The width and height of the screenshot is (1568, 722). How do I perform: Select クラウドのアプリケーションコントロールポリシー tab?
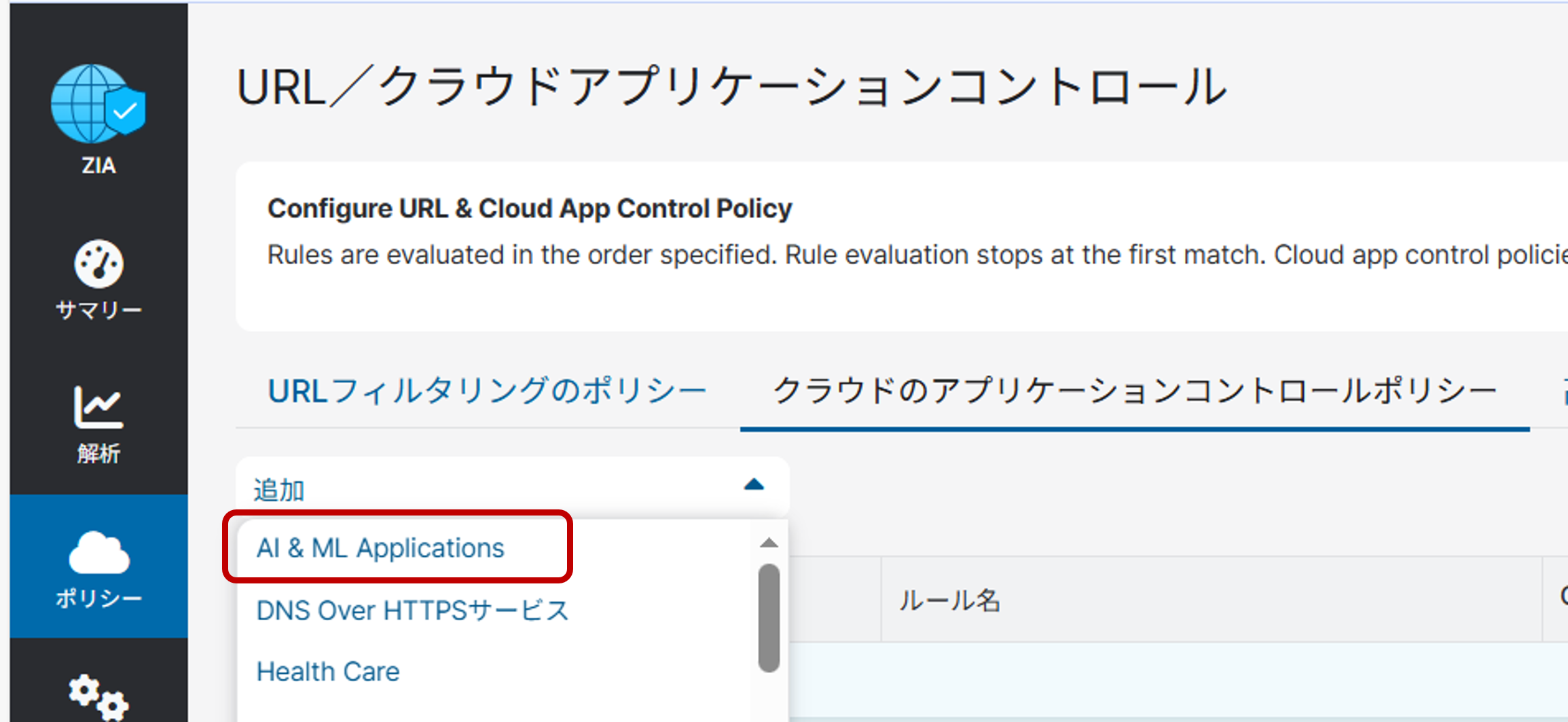pos(1134,392)
